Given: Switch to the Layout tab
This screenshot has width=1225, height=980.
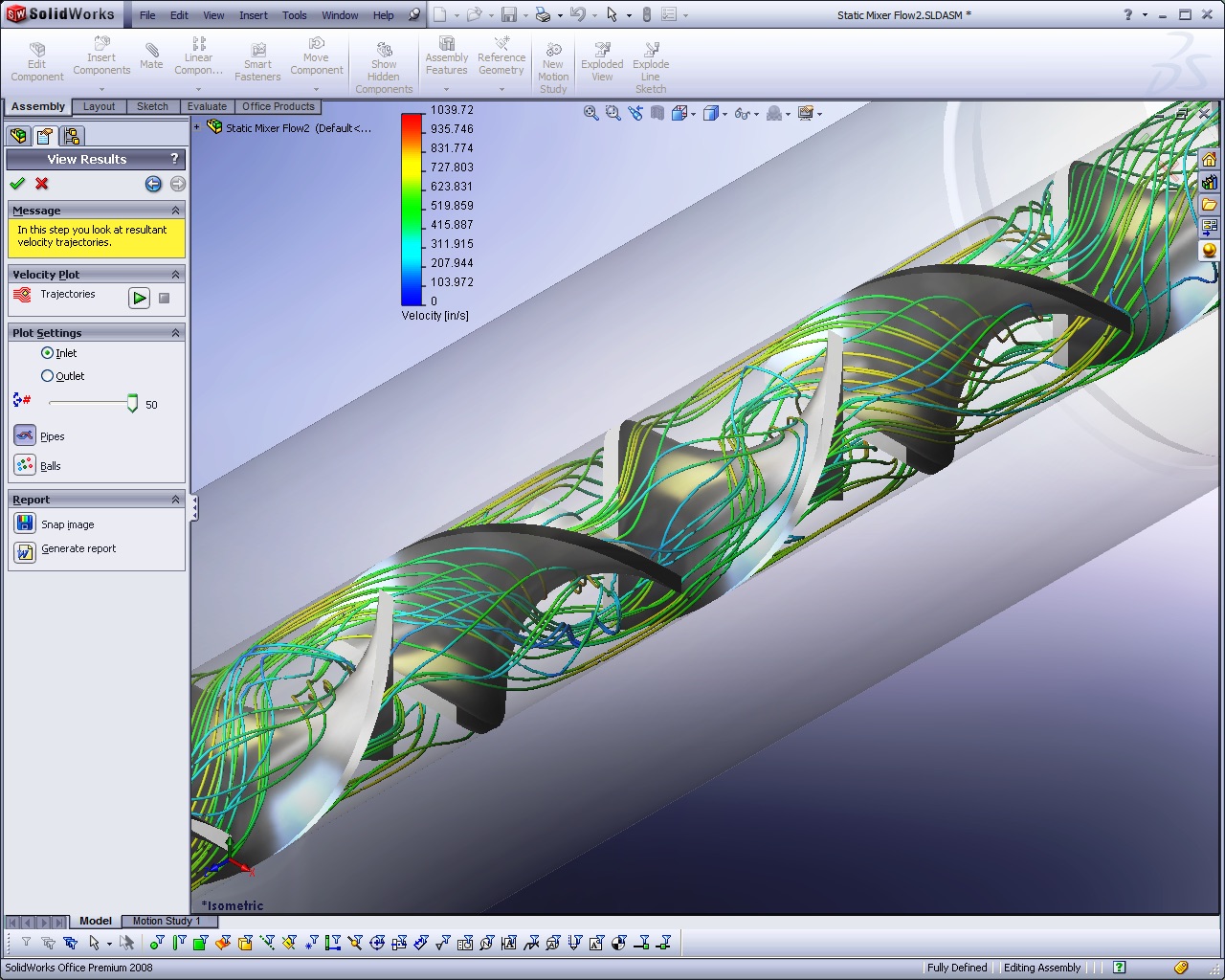Looking at the screenshot, I should click(99, 107).
